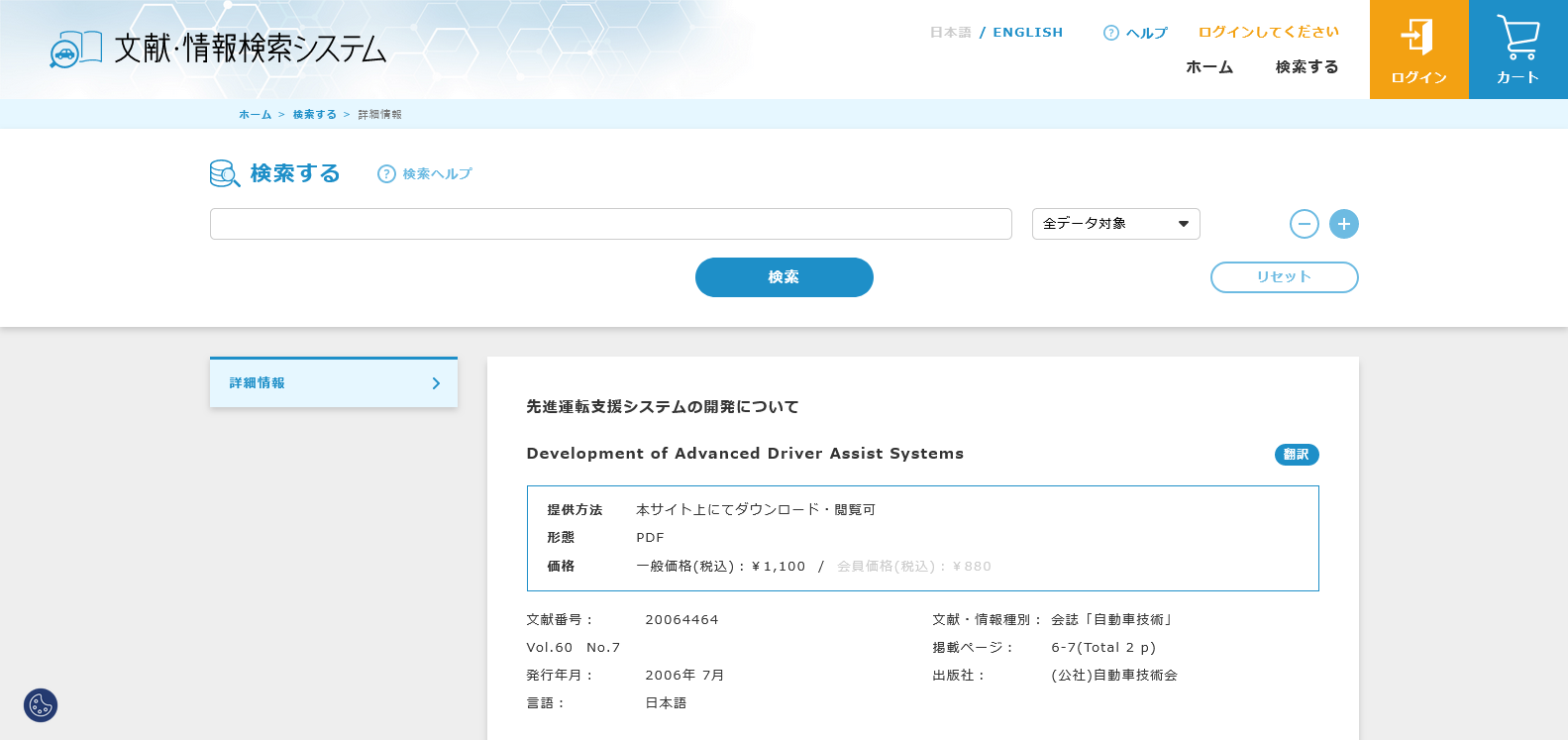Image resolution: width=1568 pixels, height=740 pixels.
Task: Switch language to ENGLISH
Action: coord(1027,33)
